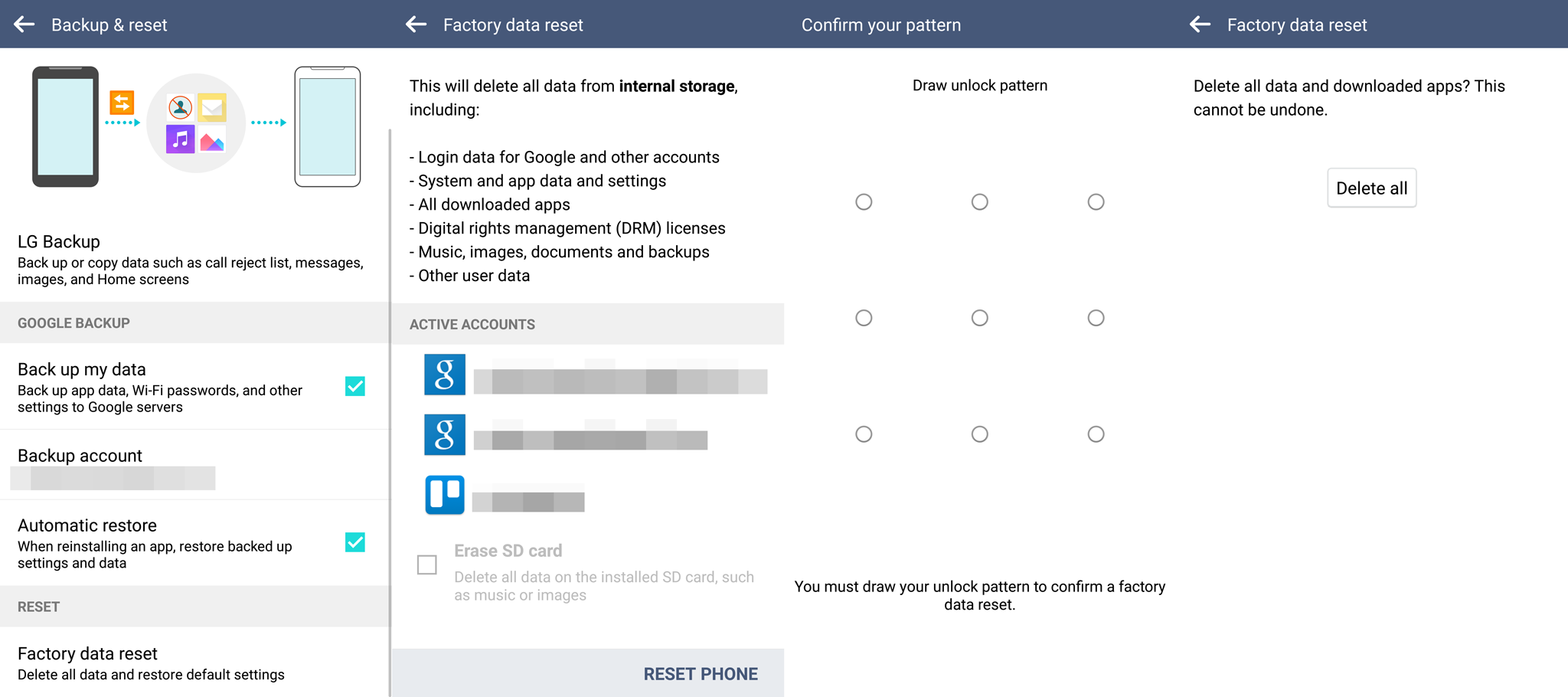Tap the second Google account icon
The width and height of the screenshot is (1568, 697).
click(445, 434)
